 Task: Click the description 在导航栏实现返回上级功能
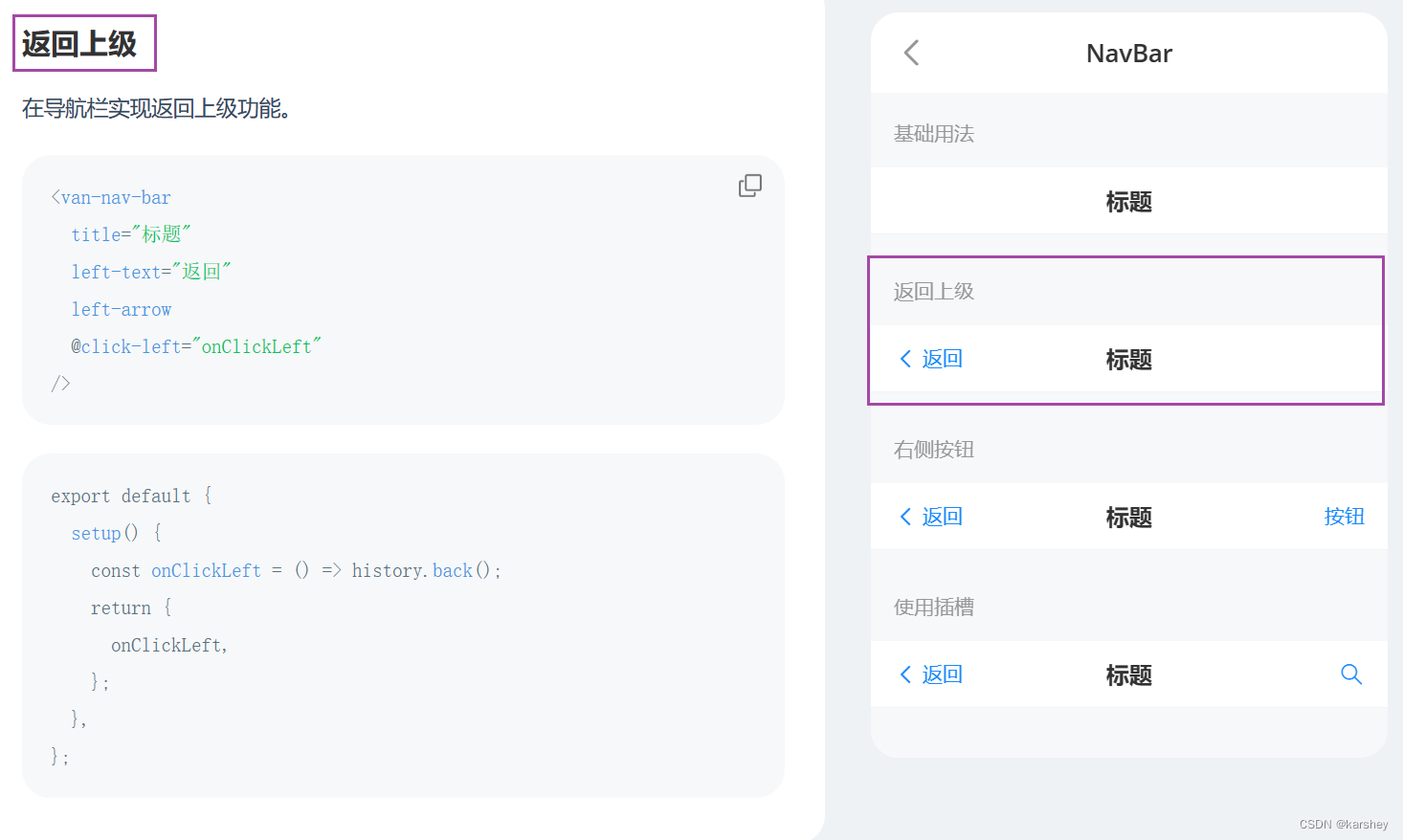[156, 108]
